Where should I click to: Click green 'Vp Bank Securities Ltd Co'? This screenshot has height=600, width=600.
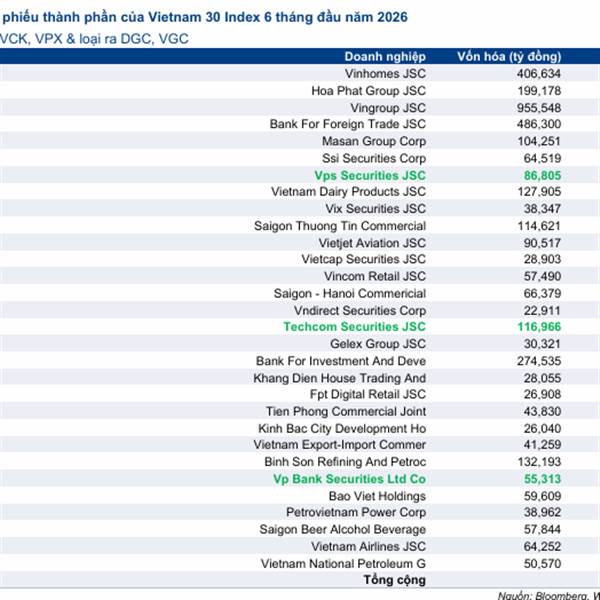[x=349, y=479]
